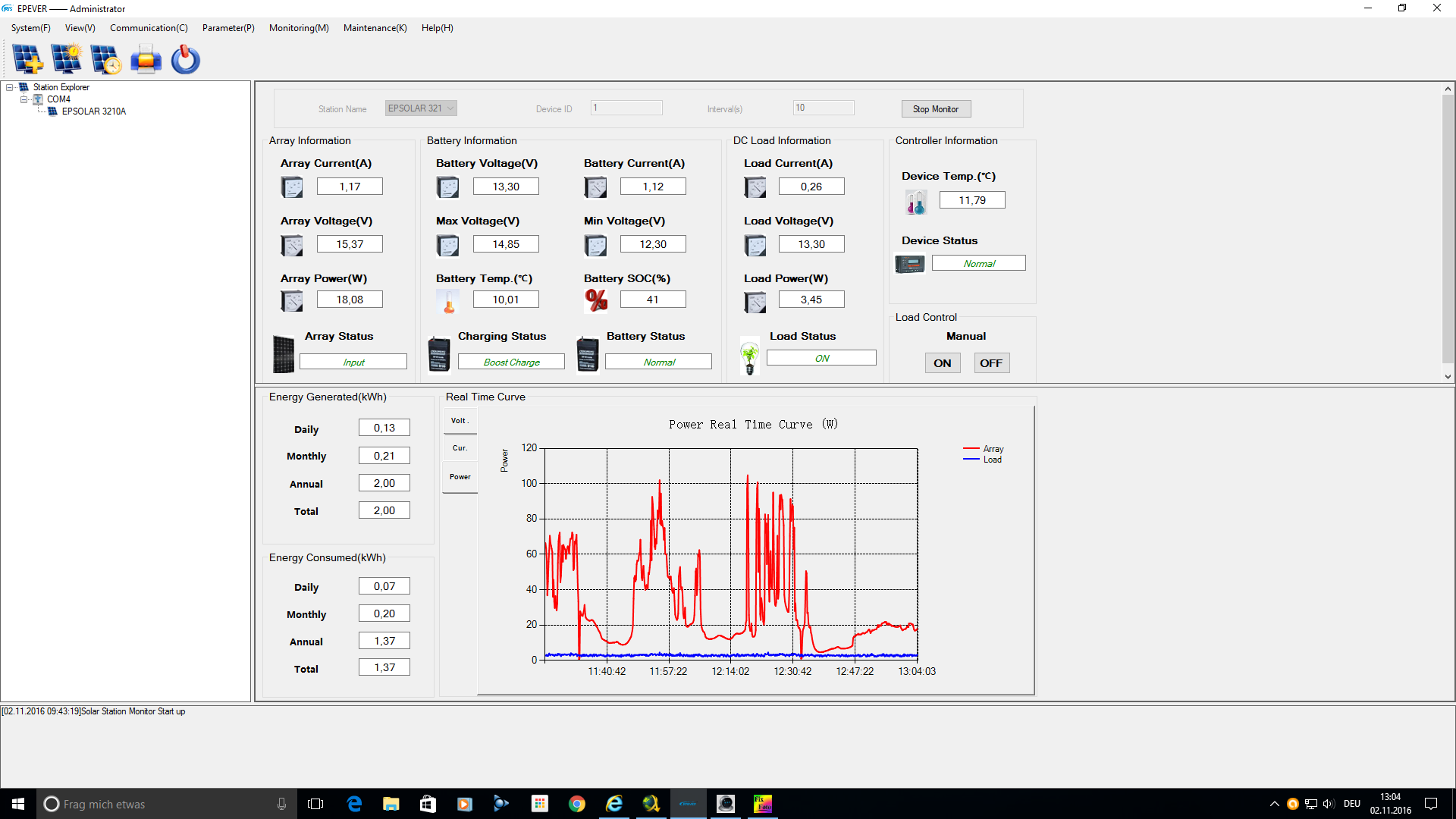Screen dimensions: 1456x819
Task: Click the solar panel with sun icon
Action: coord(67,59)
